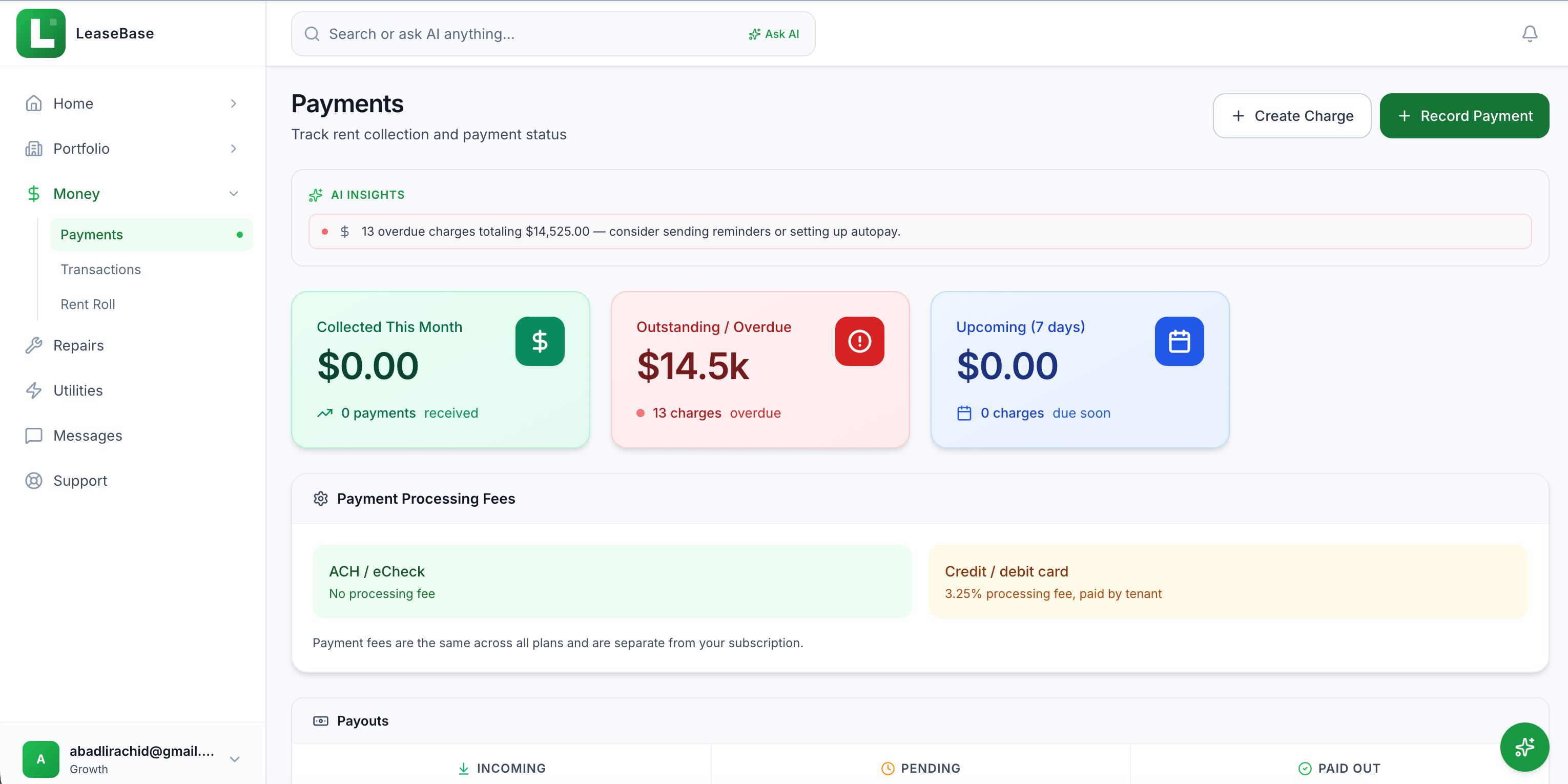Click the small calendar icon by 0 charges
Image resolution: width=1568 pixels, height=784 pixels.
[x=964, y=414]
